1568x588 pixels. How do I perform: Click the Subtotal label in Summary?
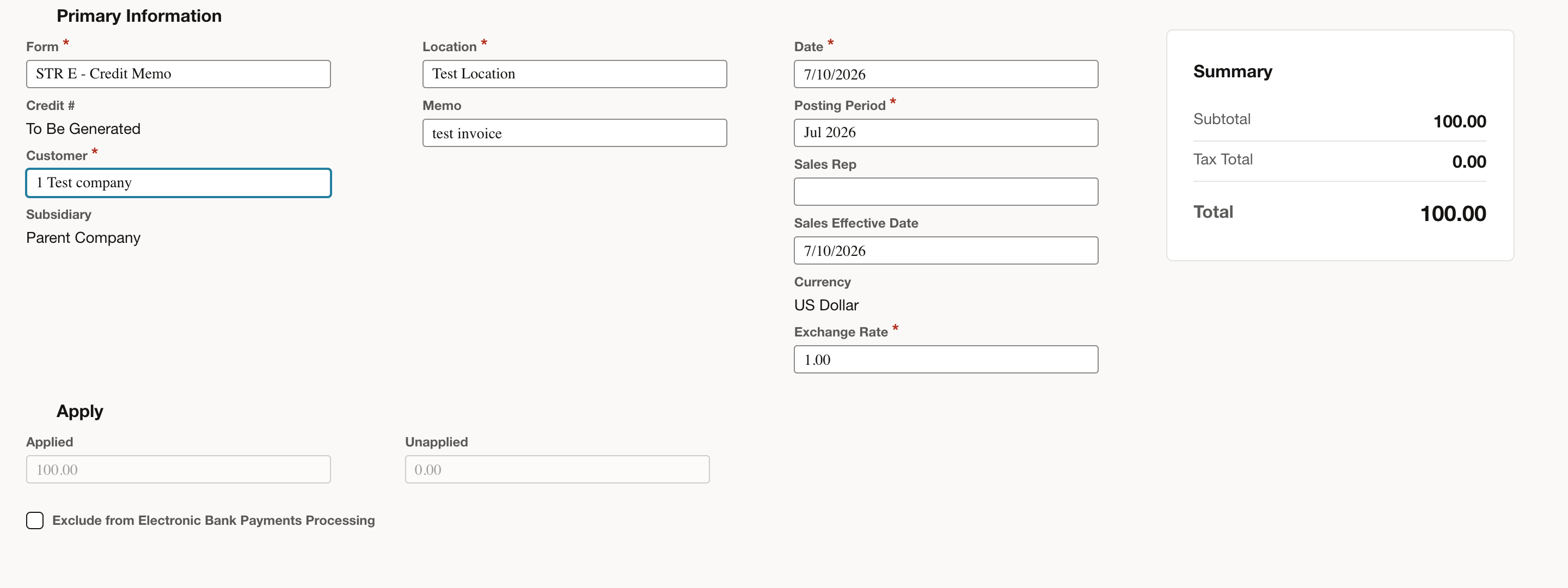(x=1222, y=119)
